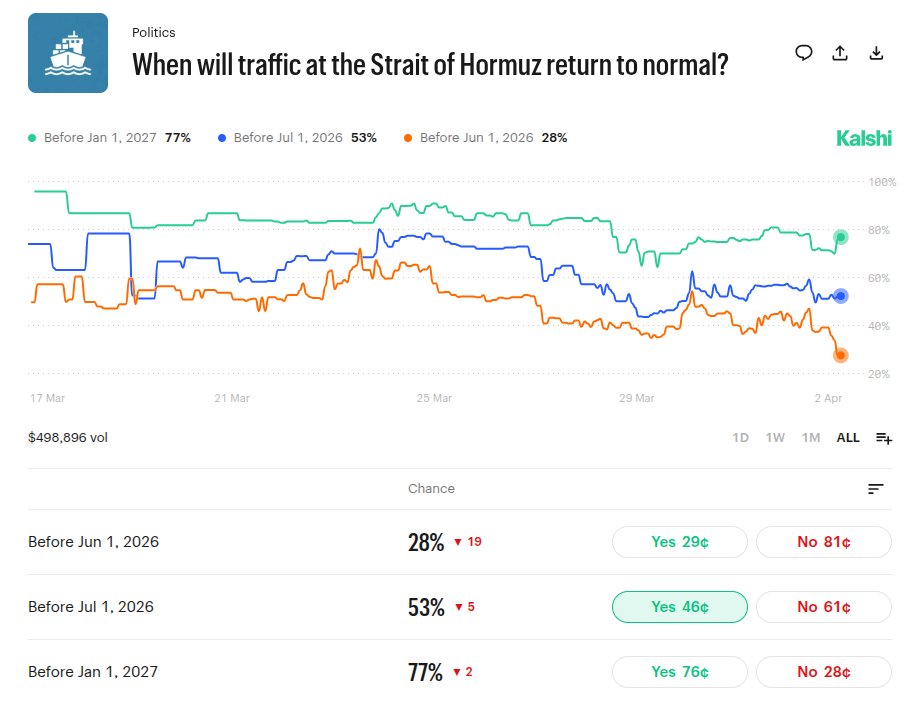Toggle the orange Before Jun 1, 2026 legend
923x701 pixels.
coord(485,138)
